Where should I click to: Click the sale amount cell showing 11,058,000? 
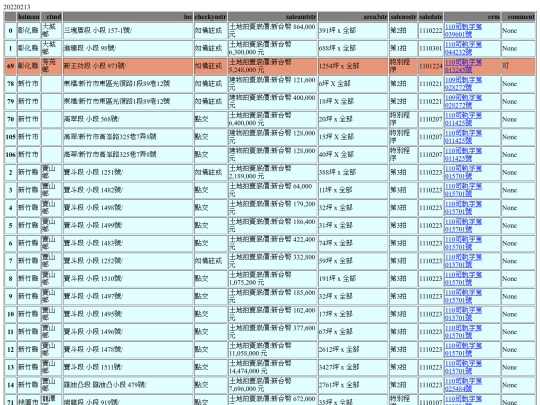click(x=272, y=350)
